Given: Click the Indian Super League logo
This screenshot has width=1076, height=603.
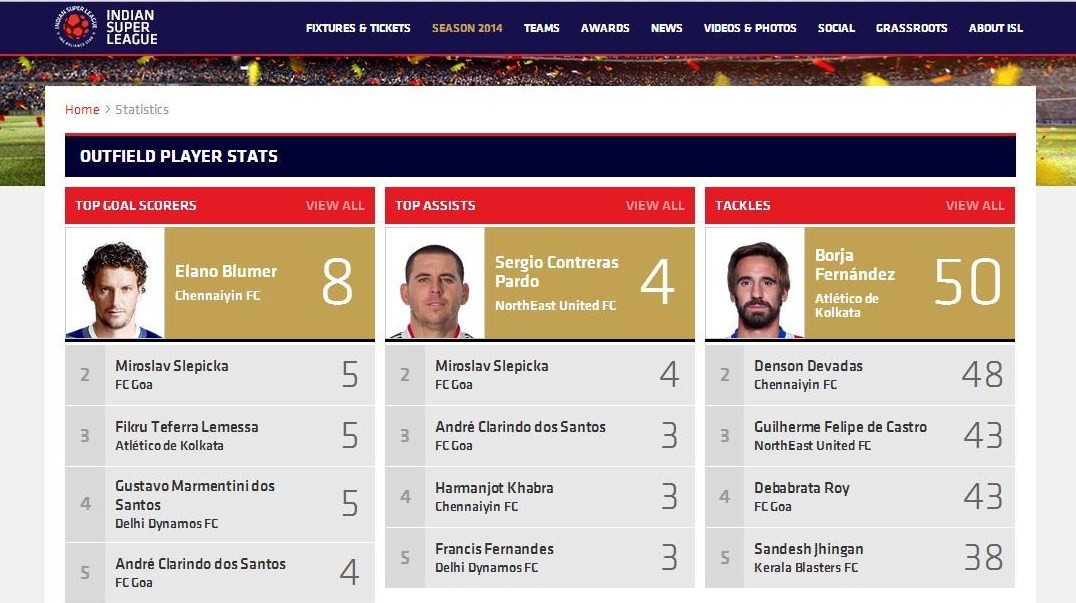Looking at the screenshot, I should click(x=106, y=27).
